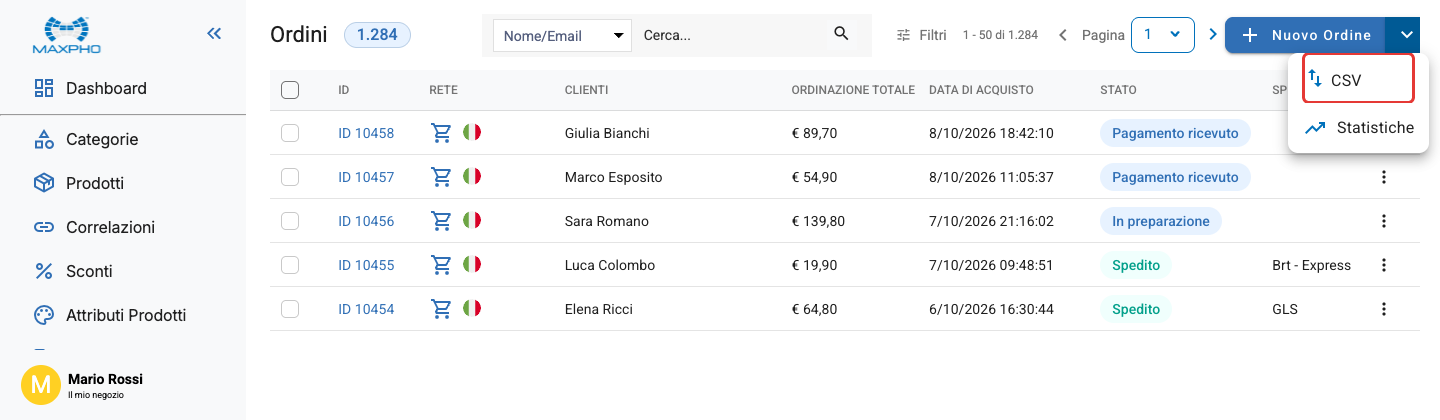Image resolution: width=1440 pixels, height=420 pixels.
Task: Click cart icon in Elena Ricci row
Action: click(x=440, y=309)
